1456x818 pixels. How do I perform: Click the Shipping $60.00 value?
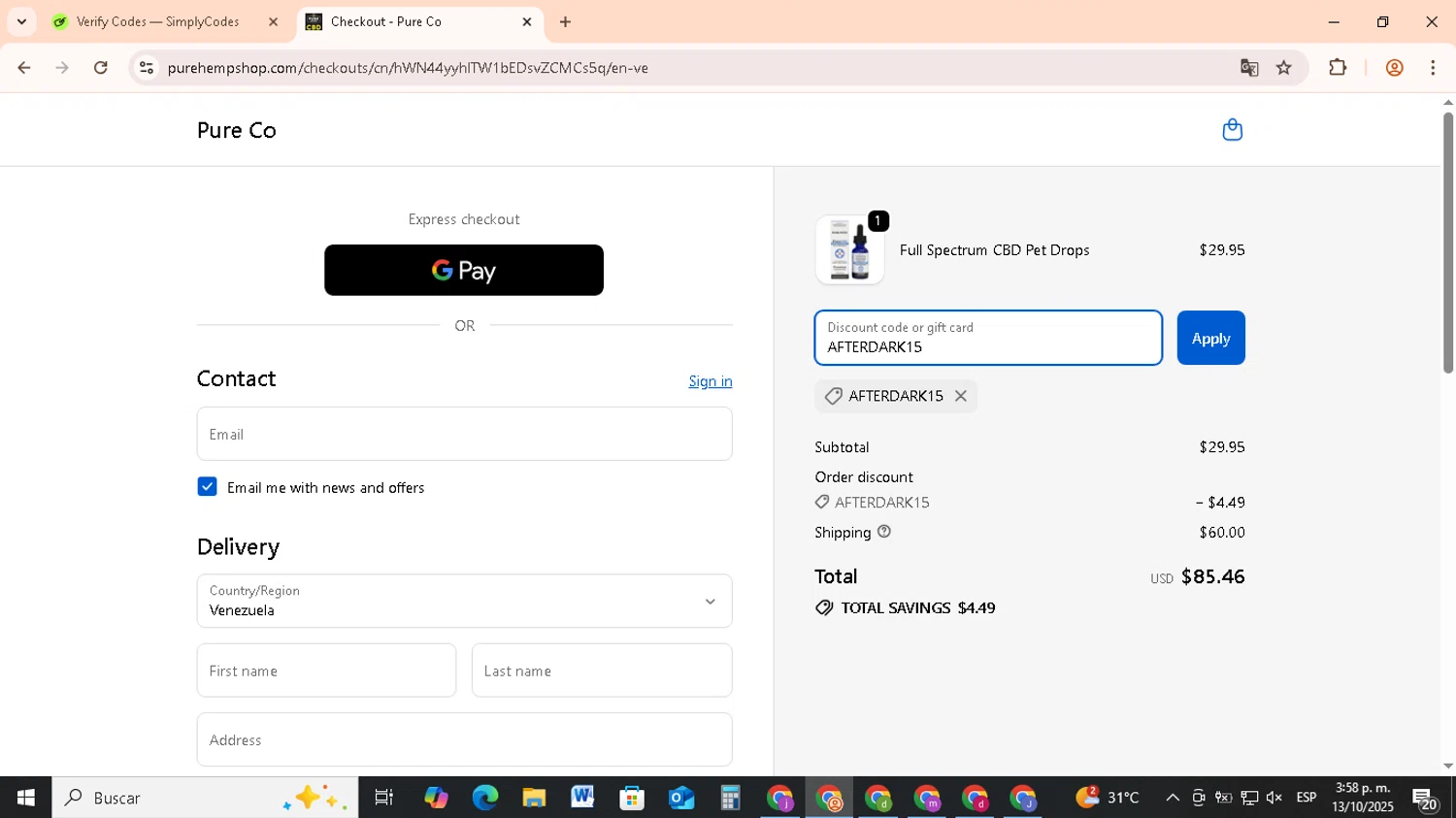[x=1222, y=532]
